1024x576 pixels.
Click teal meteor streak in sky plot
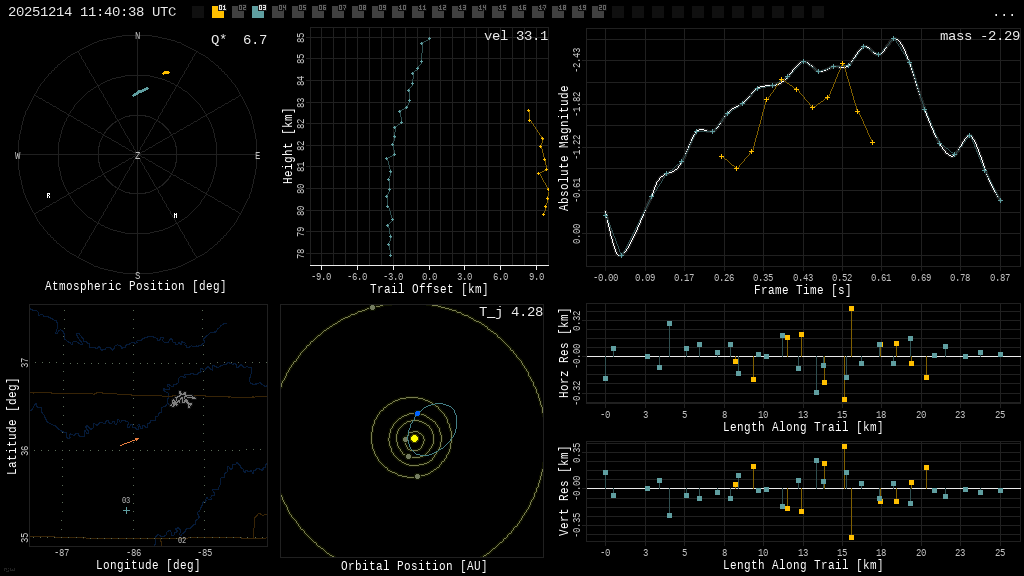(140, 92)
